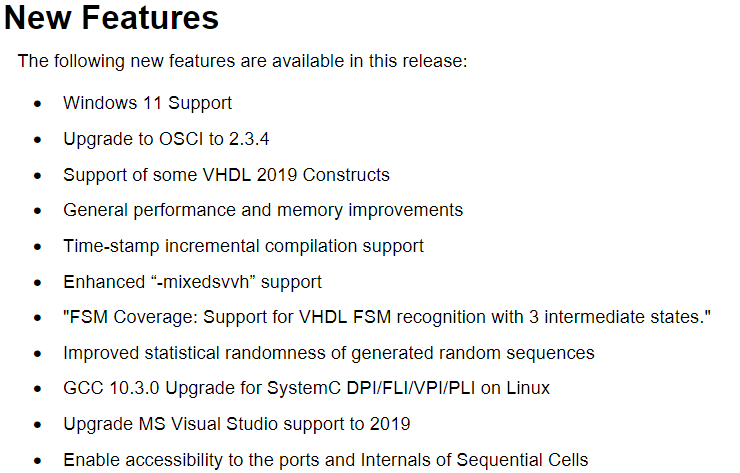Click General performance and memory improvements
740x473 pixels.
[263, 211]
